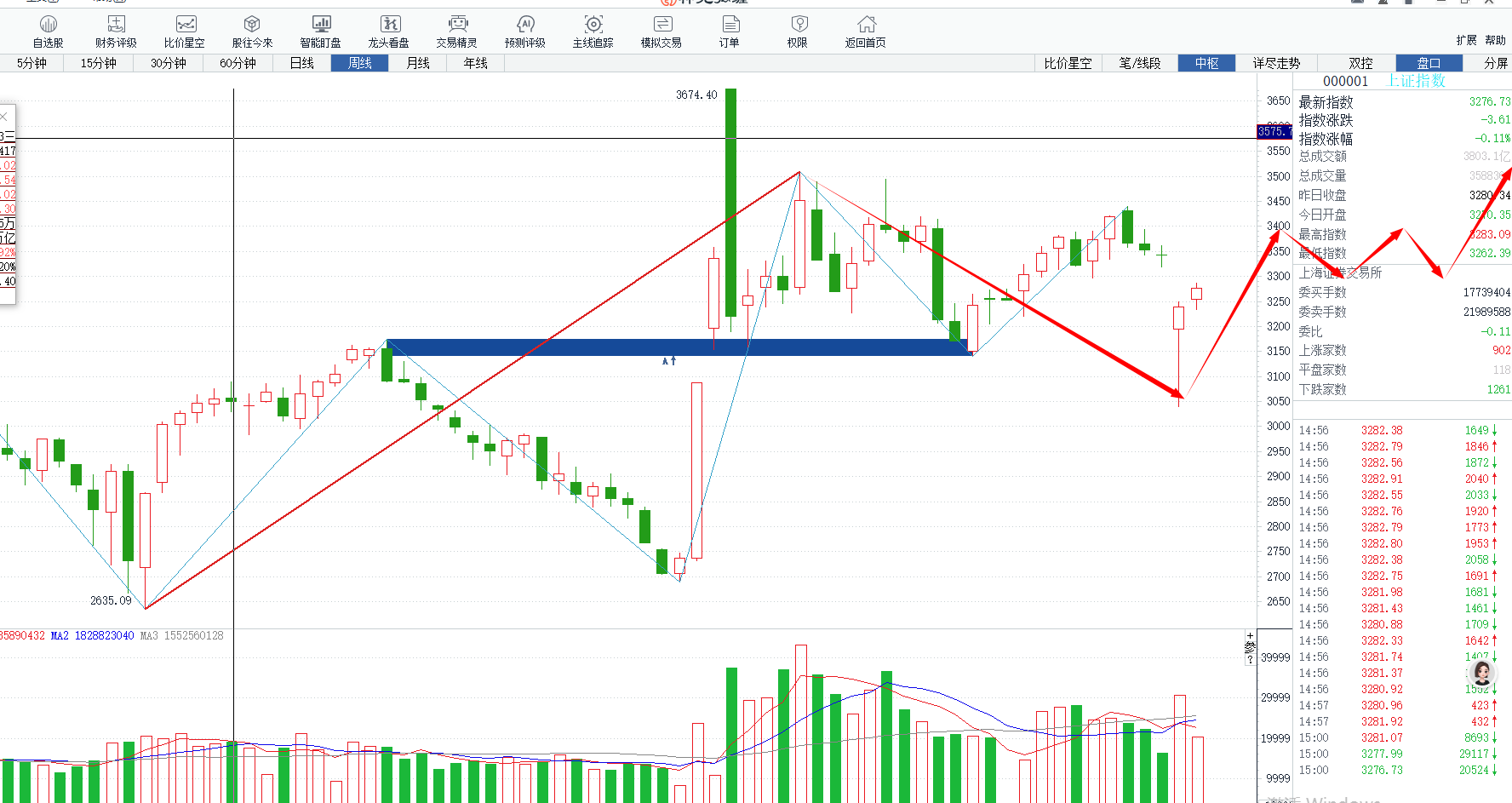1512x803 pixels.
Task: Select the 60分钟 timeframe tab
Action: (238, 63)
